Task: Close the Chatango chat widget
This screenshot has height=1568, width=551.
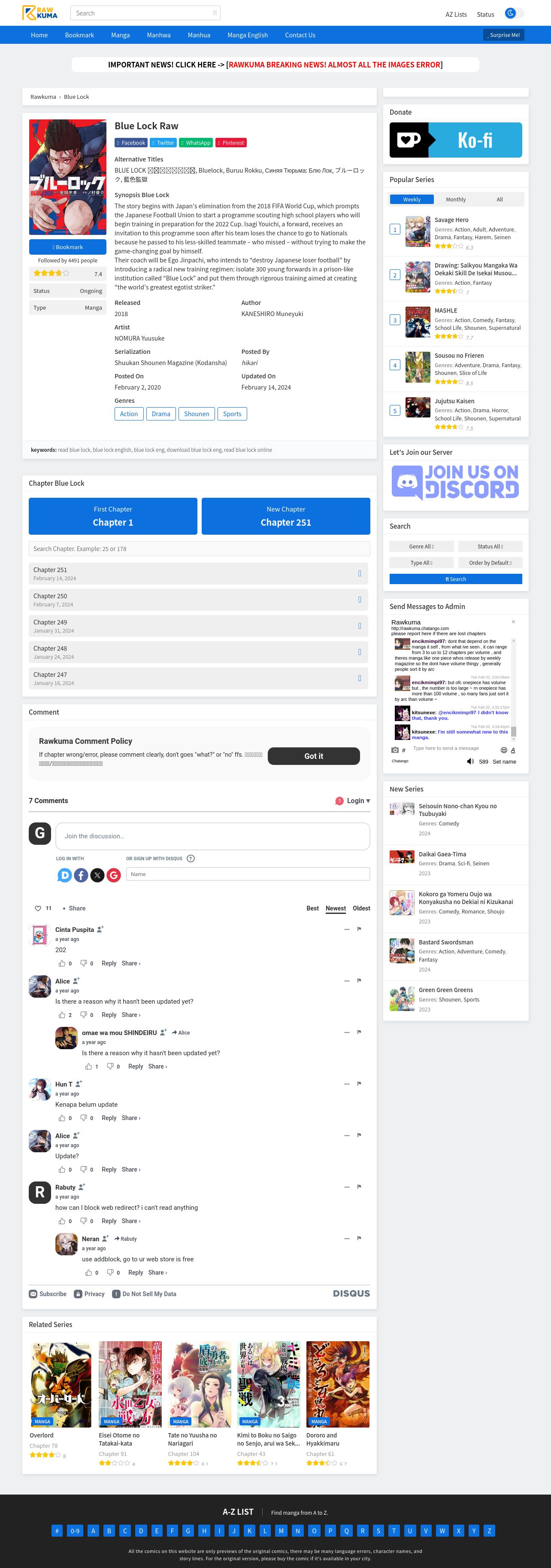Action: [513, 621]
